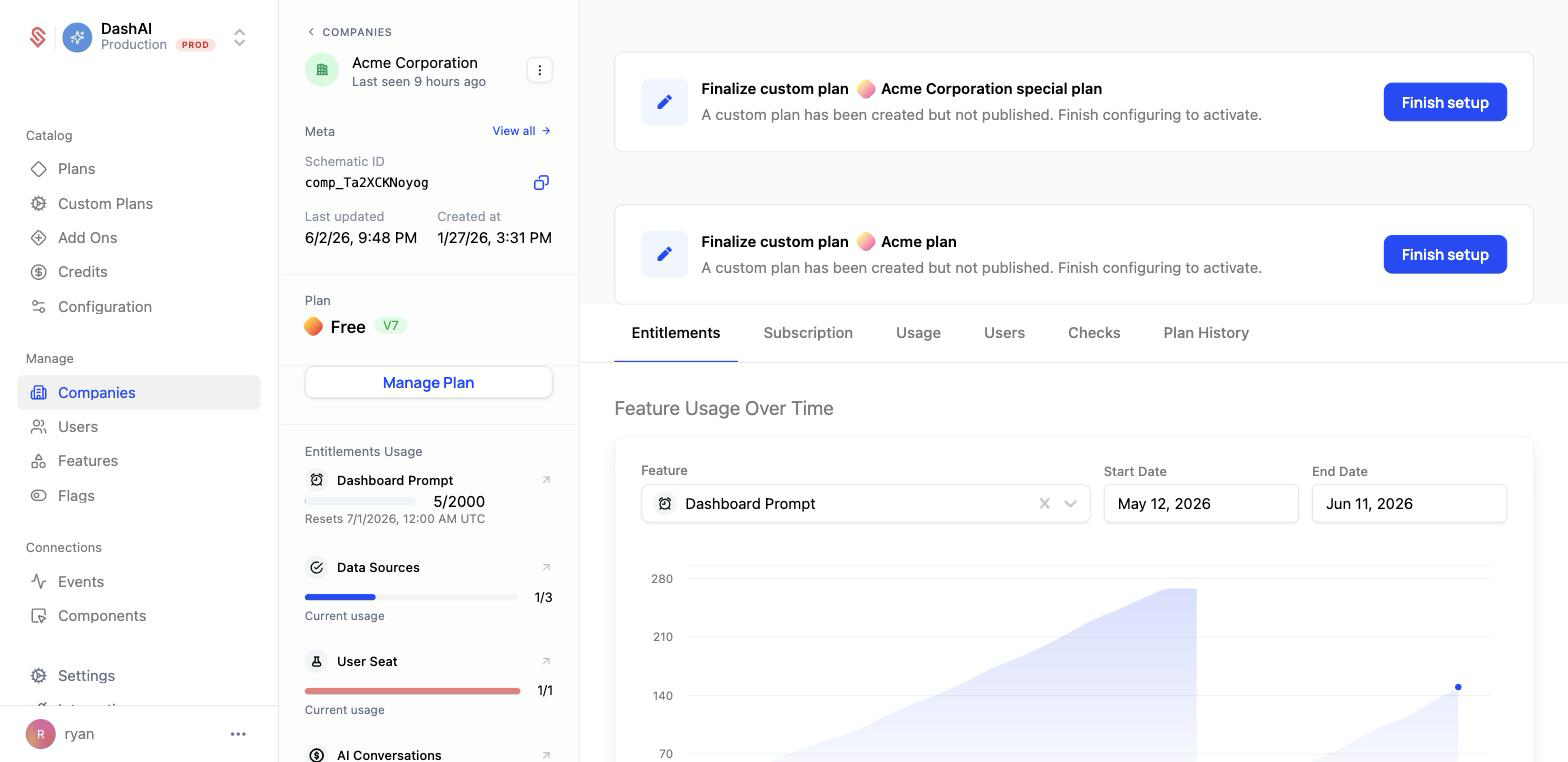1568x762 pixels.
Task: Open Plans in the Catalog section
Action: 76,169
